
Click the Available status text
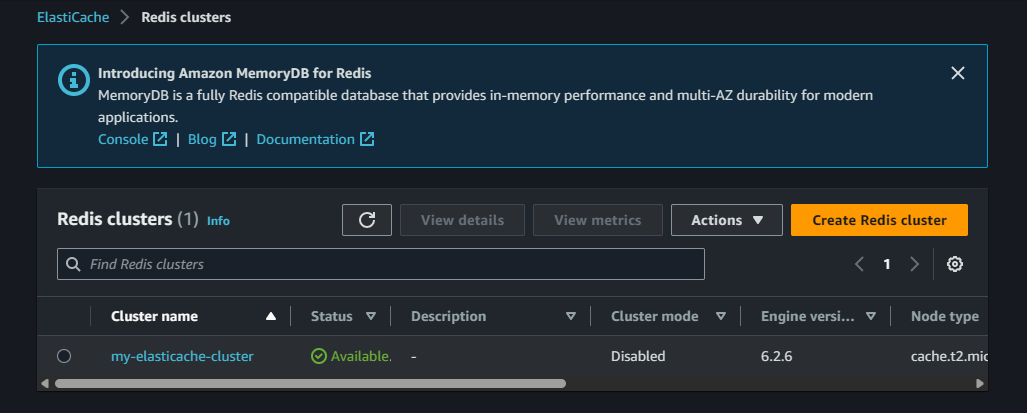(361, 356)
